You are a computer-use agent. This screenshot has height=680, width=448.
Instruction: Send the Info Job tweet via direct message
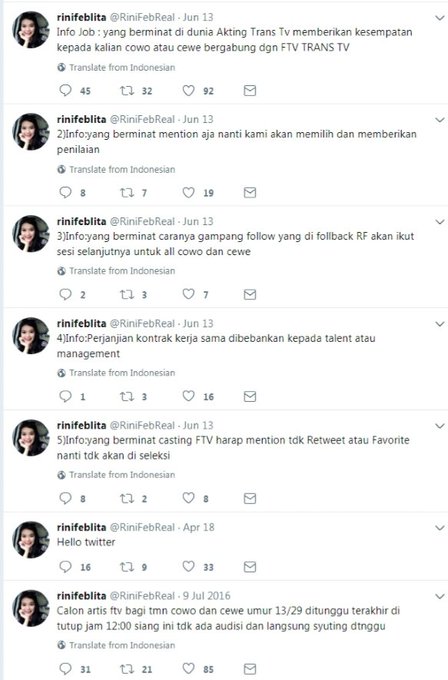tap(250, 90)
